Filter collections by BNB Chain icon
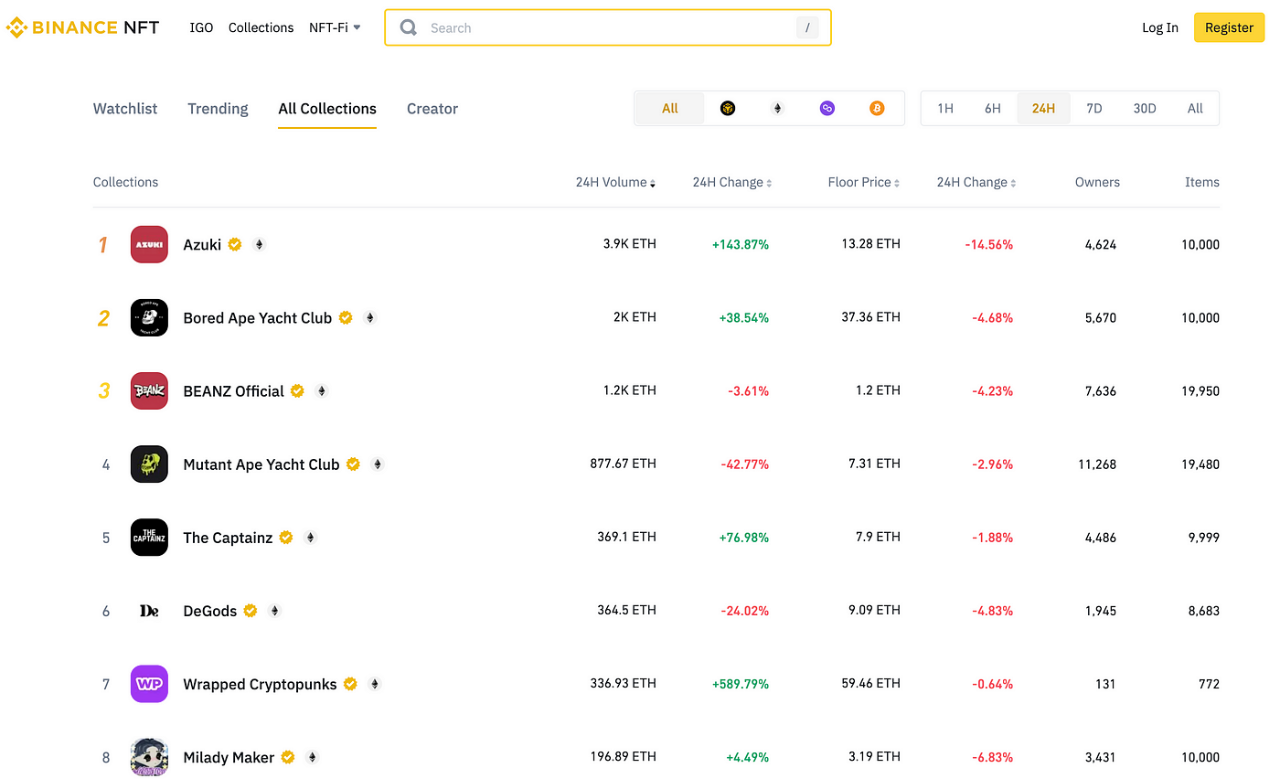 727,108
